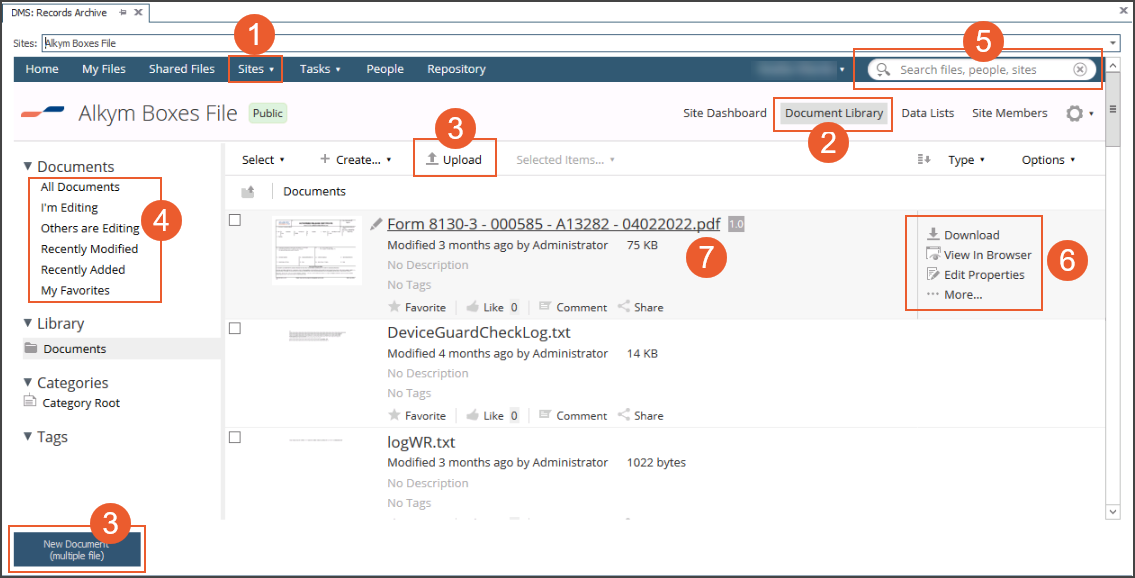Like the DeviceGuardCheckLog.txt file
The image size is (1135, 578).
[485, 416]
